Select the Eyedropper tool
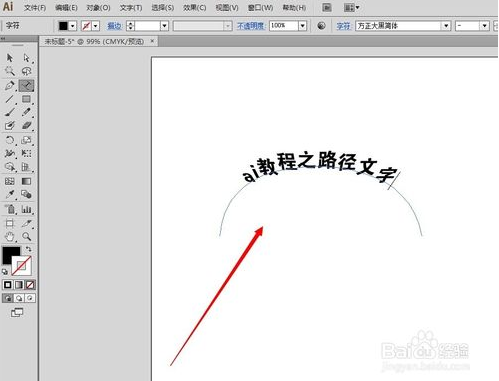 pyautogui.click(x=10, y=194)
